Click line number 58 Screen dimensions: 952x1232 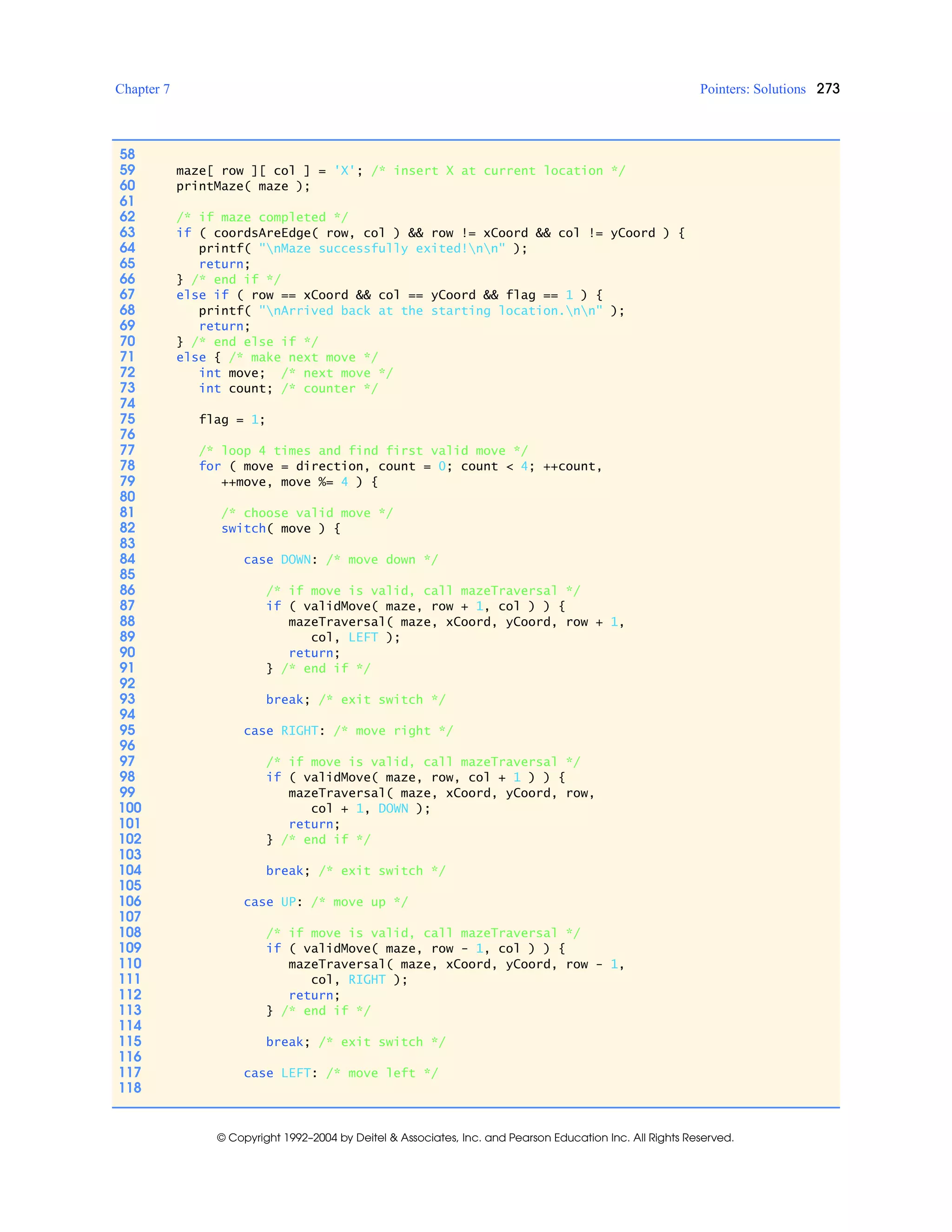click(x=127, y=154)
